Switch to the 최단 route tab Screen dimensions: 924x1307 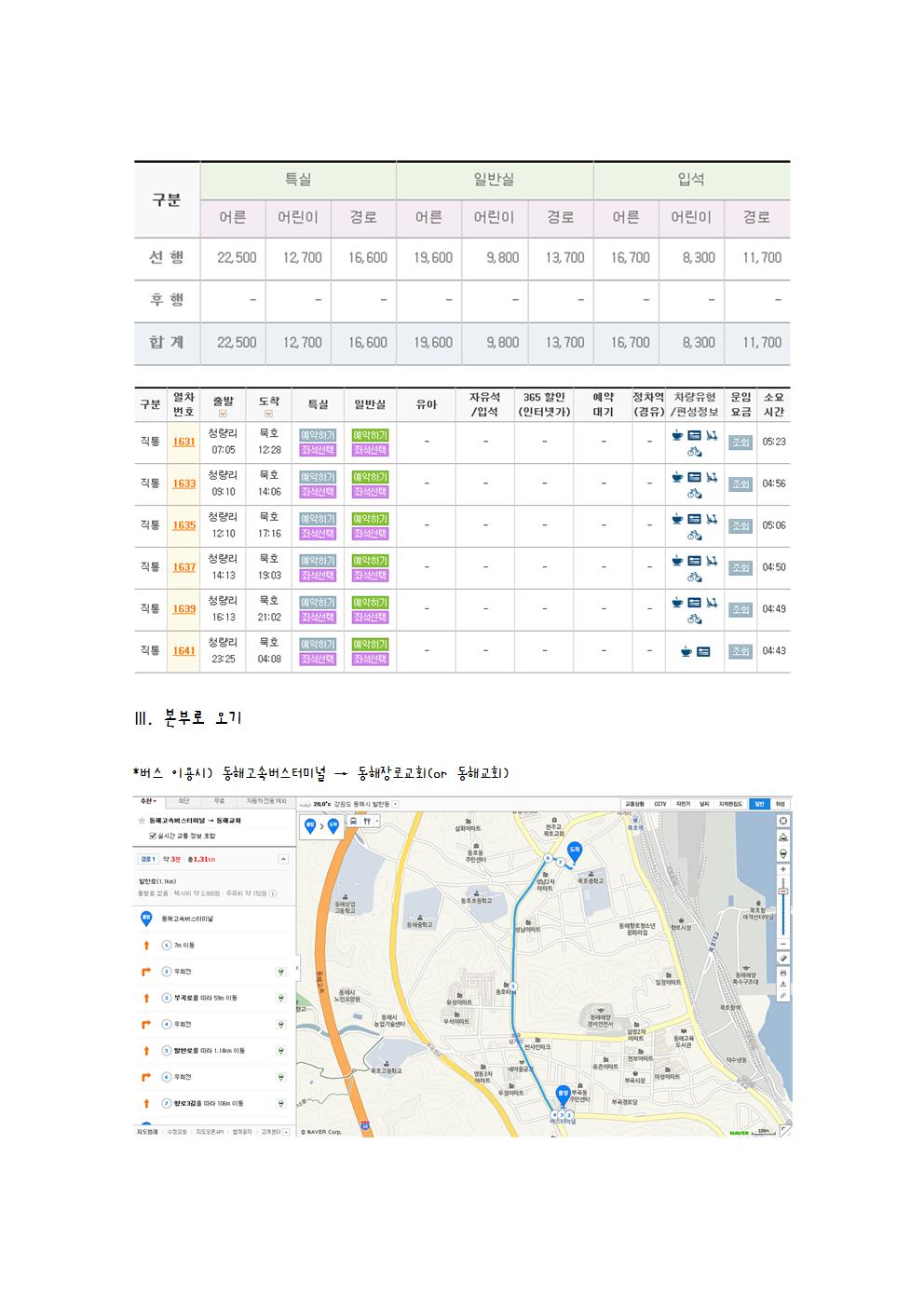(184, 800)
